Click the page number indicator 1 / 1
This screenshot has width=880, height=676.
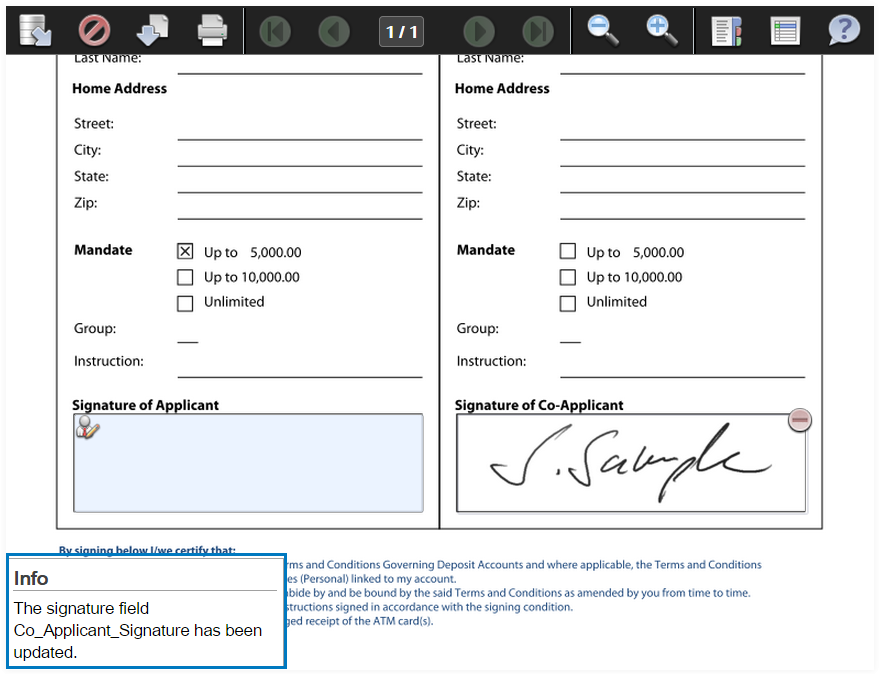402,32
